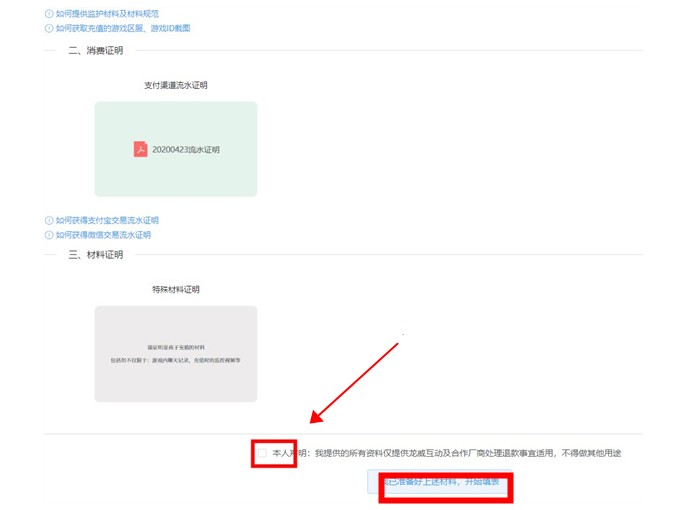
Task: Click the 二、消费证明 section heading
Action: click(96, 50)
